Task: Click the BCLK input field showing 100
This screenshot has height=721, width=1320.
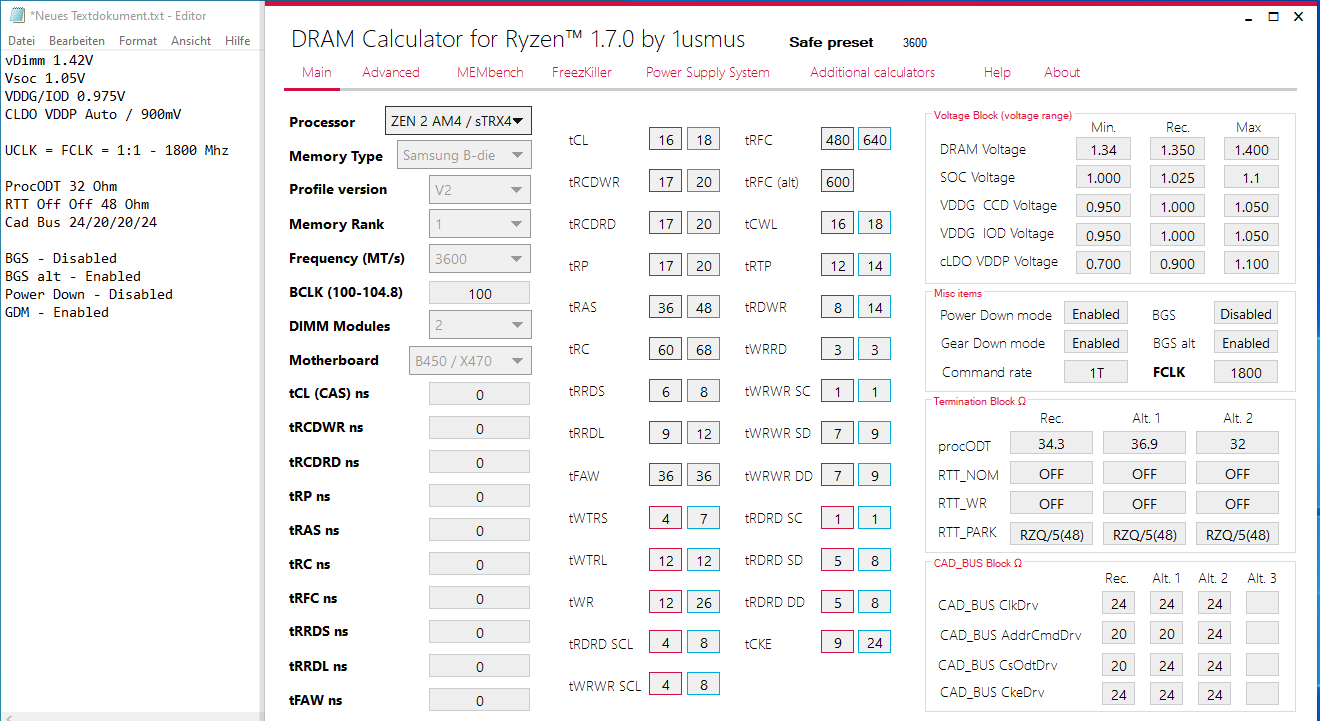Action: (480, 293)
